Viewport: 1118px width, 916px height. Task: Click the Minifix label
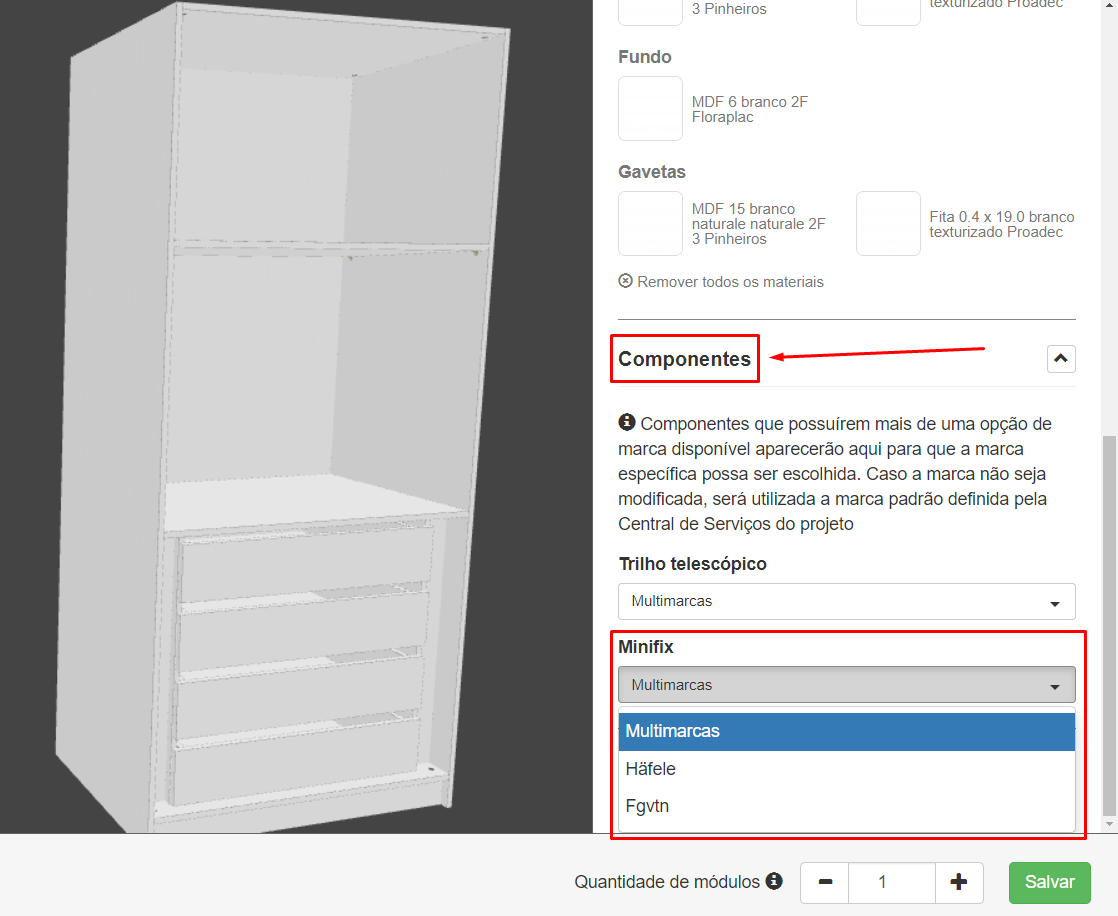pyautogui.click(x=646, y=647)
